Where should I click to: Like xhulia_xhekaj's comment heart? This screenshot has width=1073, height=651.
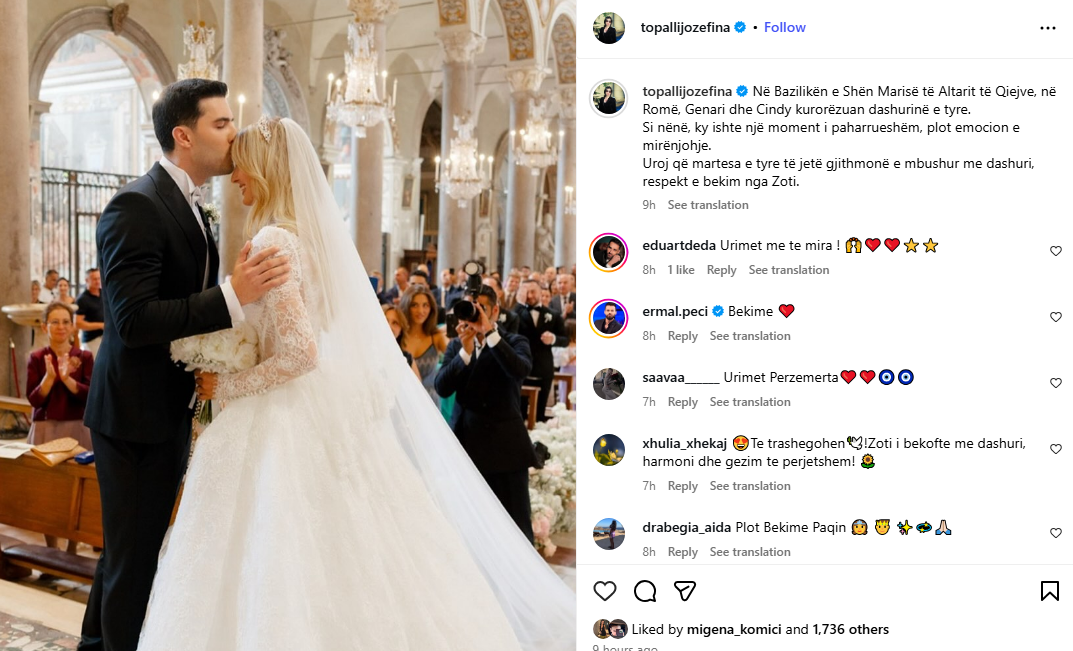tap(1056, 449)
